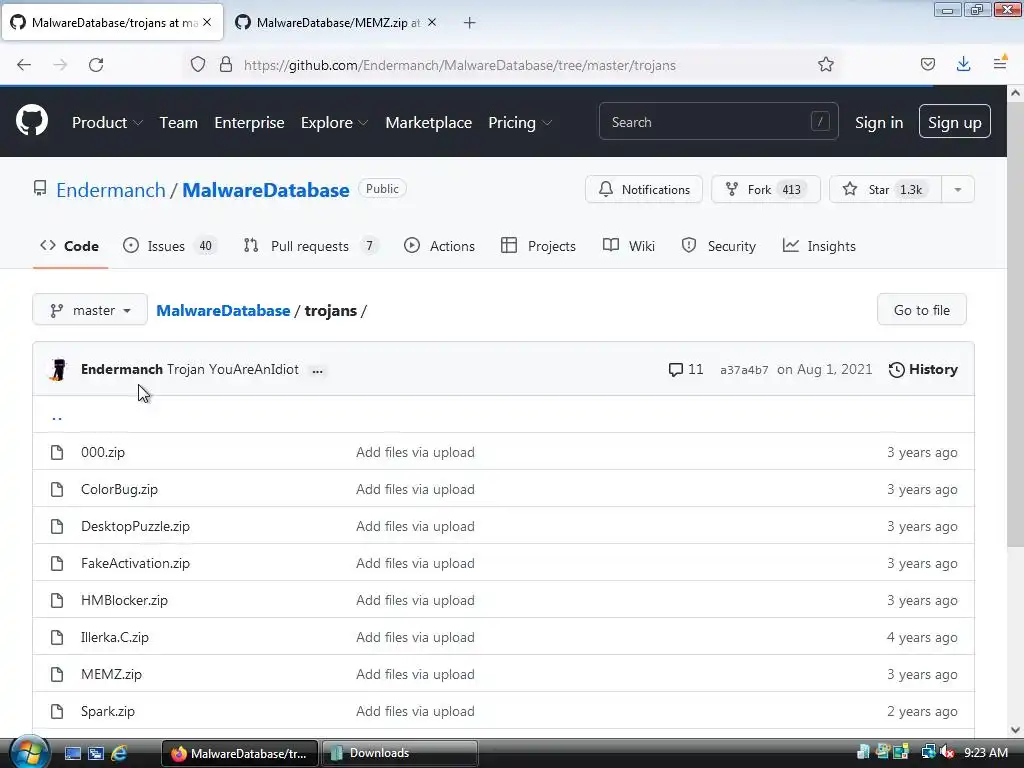Open the Explore dropdown menu

coord(334,123)
